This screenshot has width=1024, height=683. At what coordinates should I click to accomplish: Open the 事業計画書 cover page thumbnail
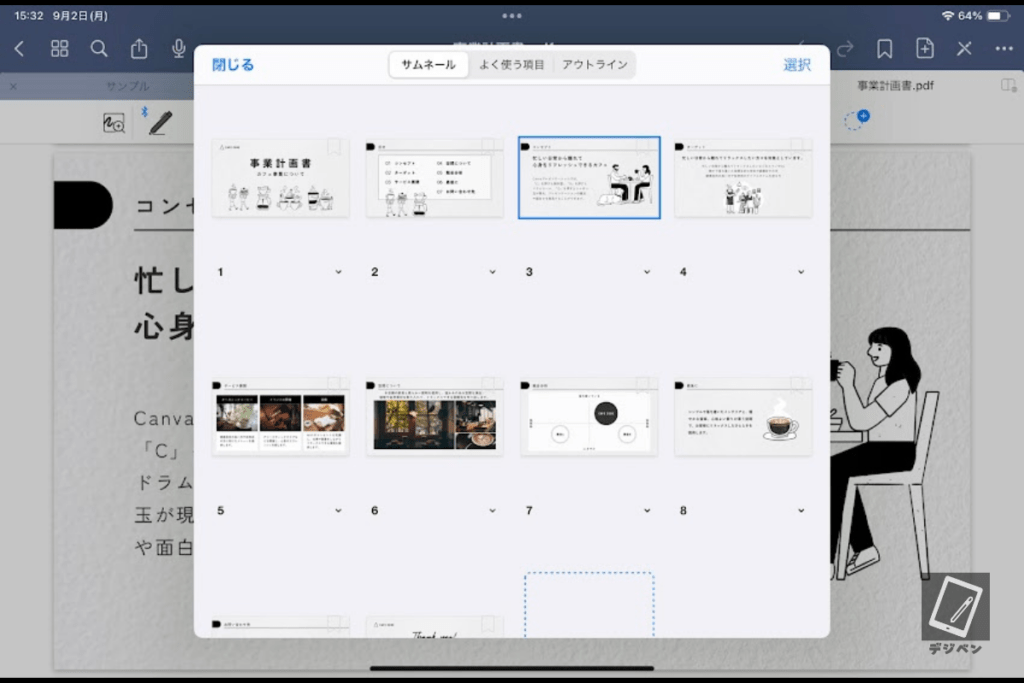pyautogui.click(x=280, y=178)
